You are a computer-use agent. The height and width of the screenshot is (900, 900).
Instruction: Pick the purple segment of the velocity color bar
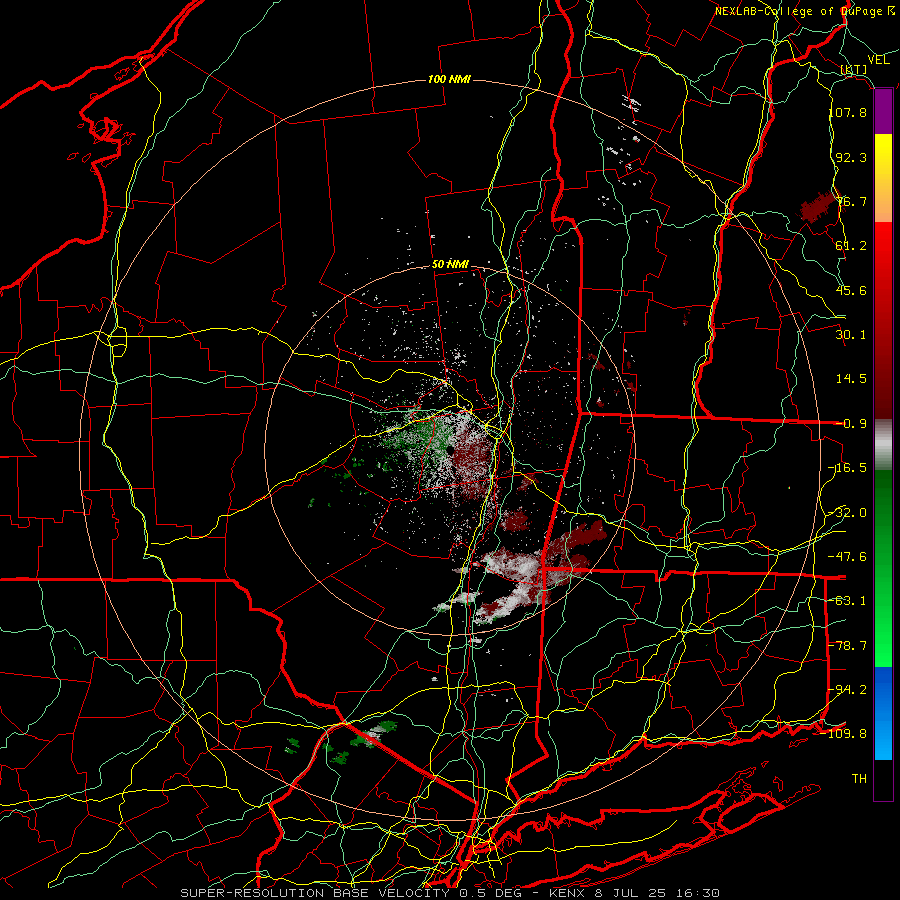pyautogui.click(x=883, y=112)
